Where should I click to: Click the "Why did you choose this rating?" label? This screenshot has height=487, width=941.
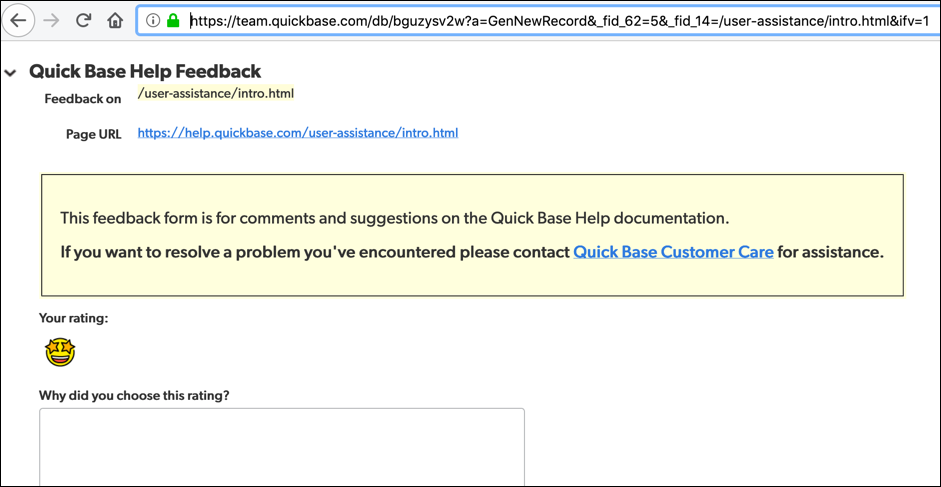coord(134,395)
